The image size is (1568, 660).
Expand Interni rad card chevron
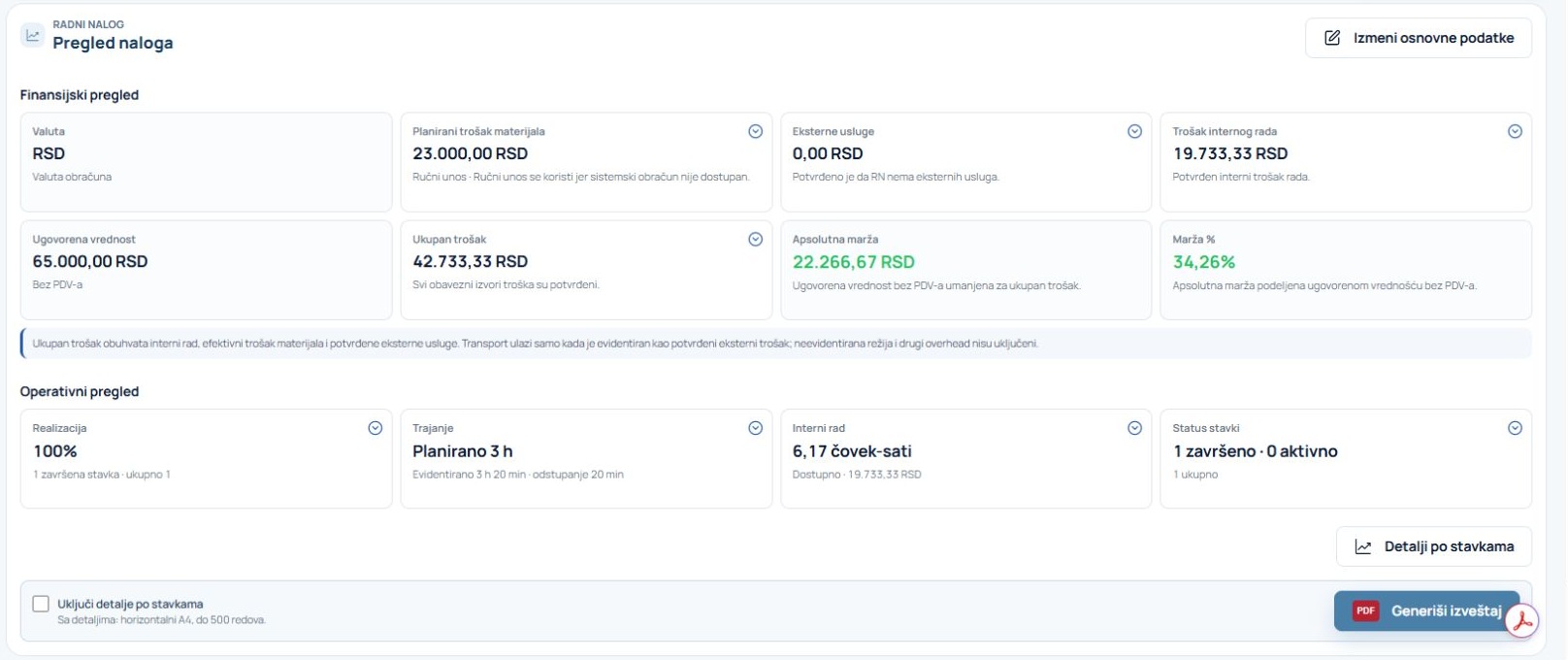point(1134,428)
